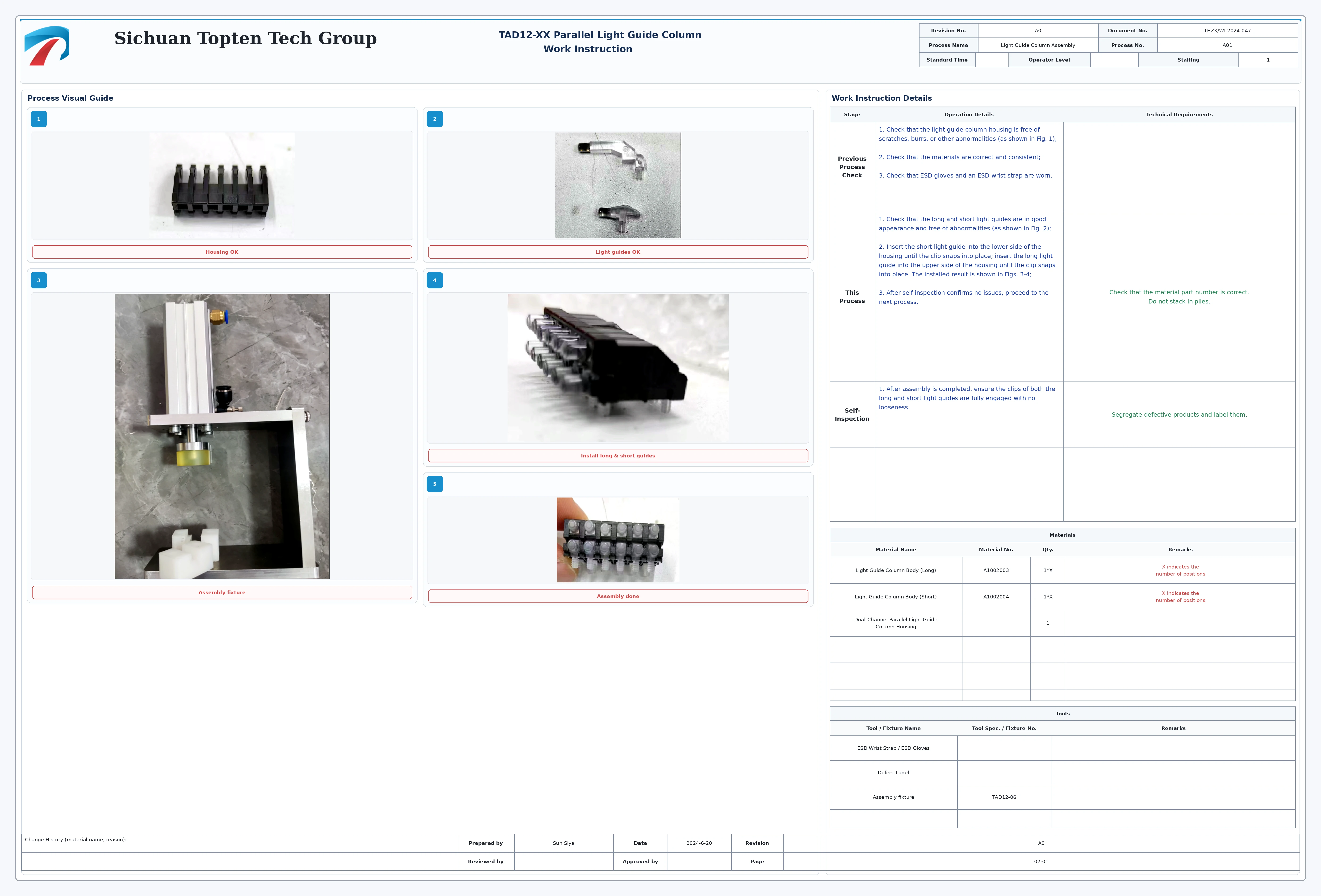The height and width of the screenshot is (896, 1321).
Task: Click the empty 'Approved by' field
Action: 699,861
